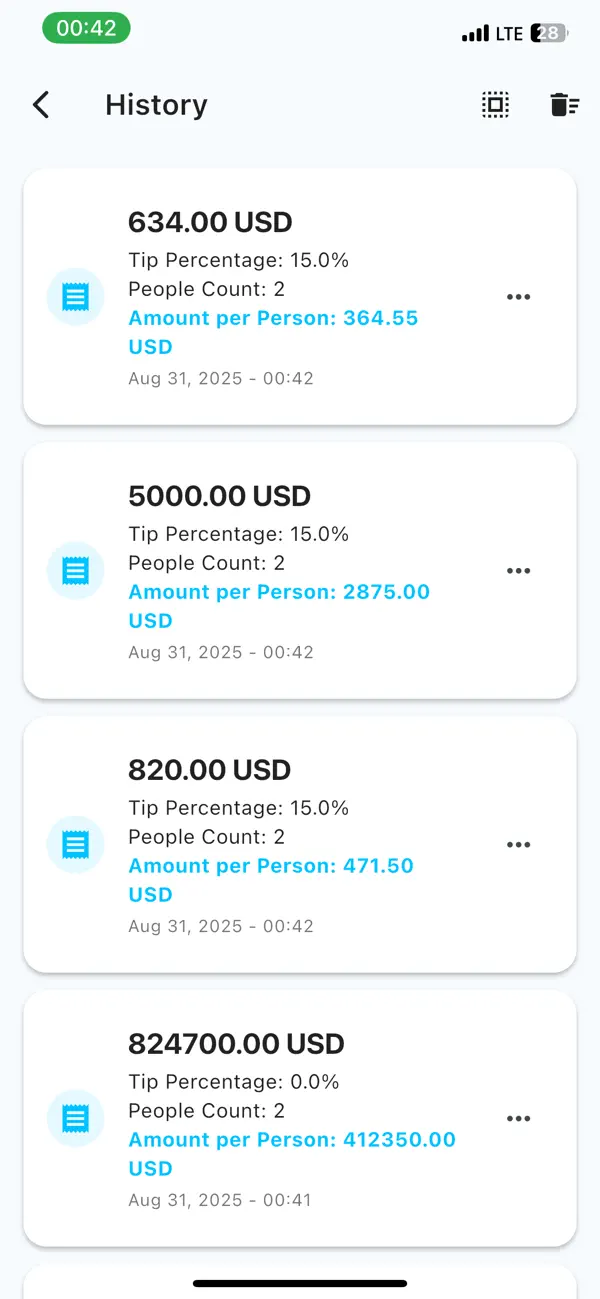Open the multi-select mode icon in the header

(x=495, y=104)
